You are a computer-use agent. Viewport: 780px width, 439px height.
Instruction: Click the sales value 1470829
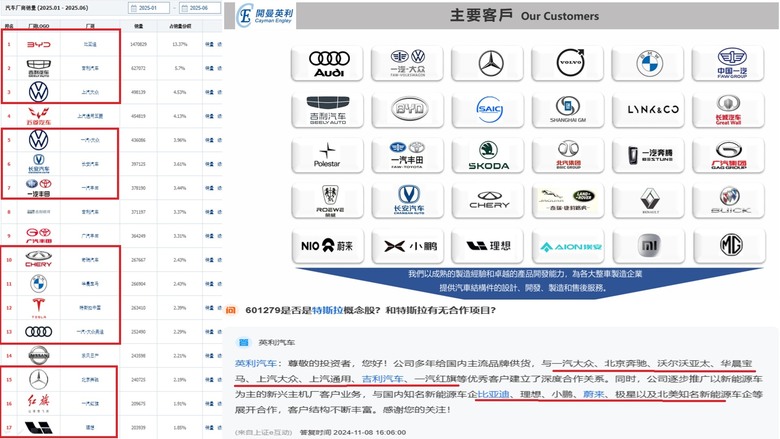[138, 44]
